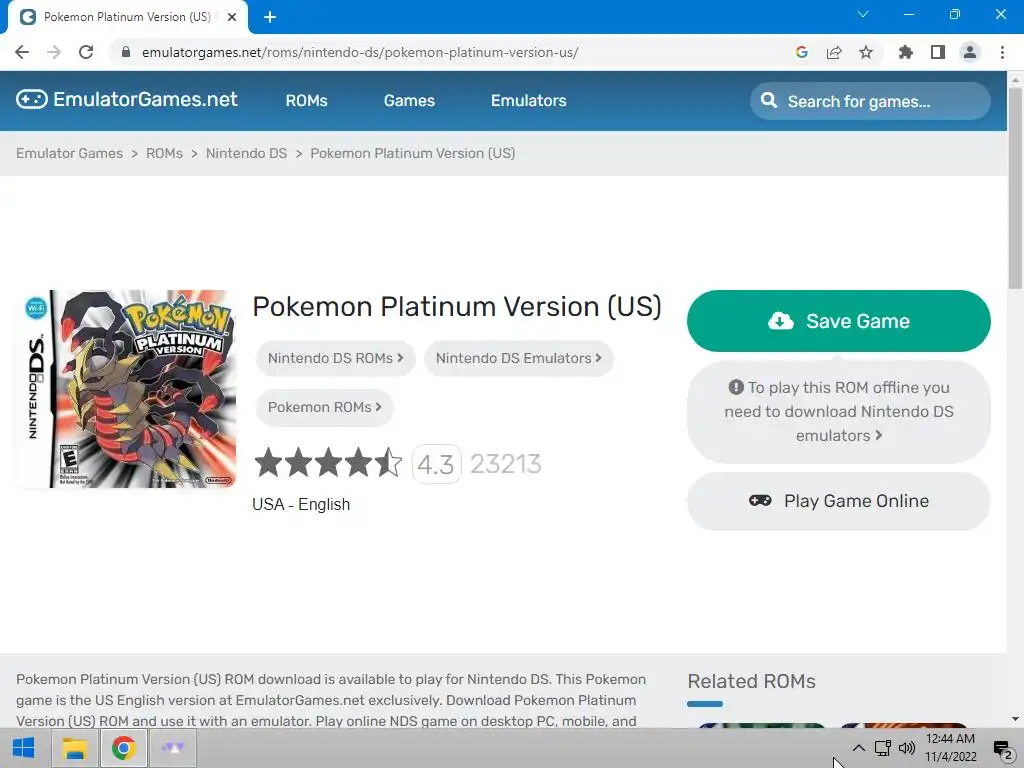Open the taskbar clock and date
This screenshot has width=1024, height=768.
(x=950, y=748)
